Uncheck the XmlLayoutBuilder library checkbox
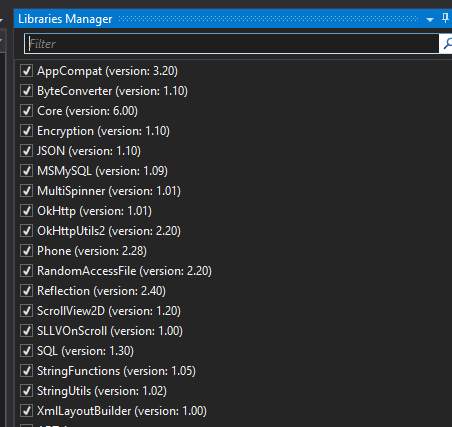The height and width of the screenshot is (427, 452). pos(26,411)
